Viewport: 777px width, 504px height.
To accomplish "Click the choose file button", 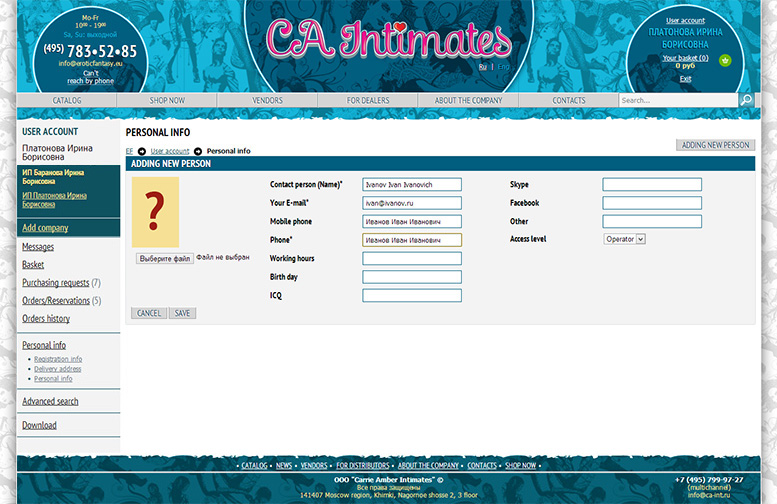I will pyautogui.click(x=165, y=258).
